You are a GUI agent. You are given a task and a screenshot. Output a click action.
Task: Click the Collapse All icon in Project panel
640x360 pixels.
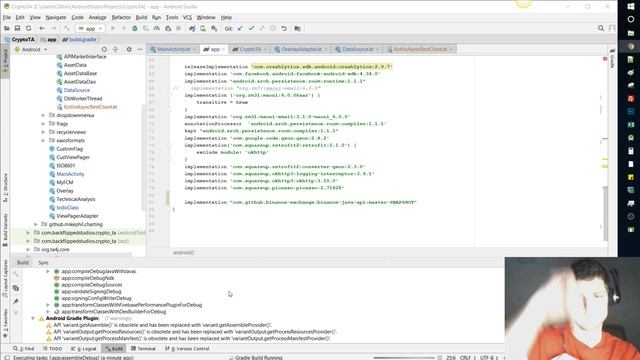[x=115, y=49]
